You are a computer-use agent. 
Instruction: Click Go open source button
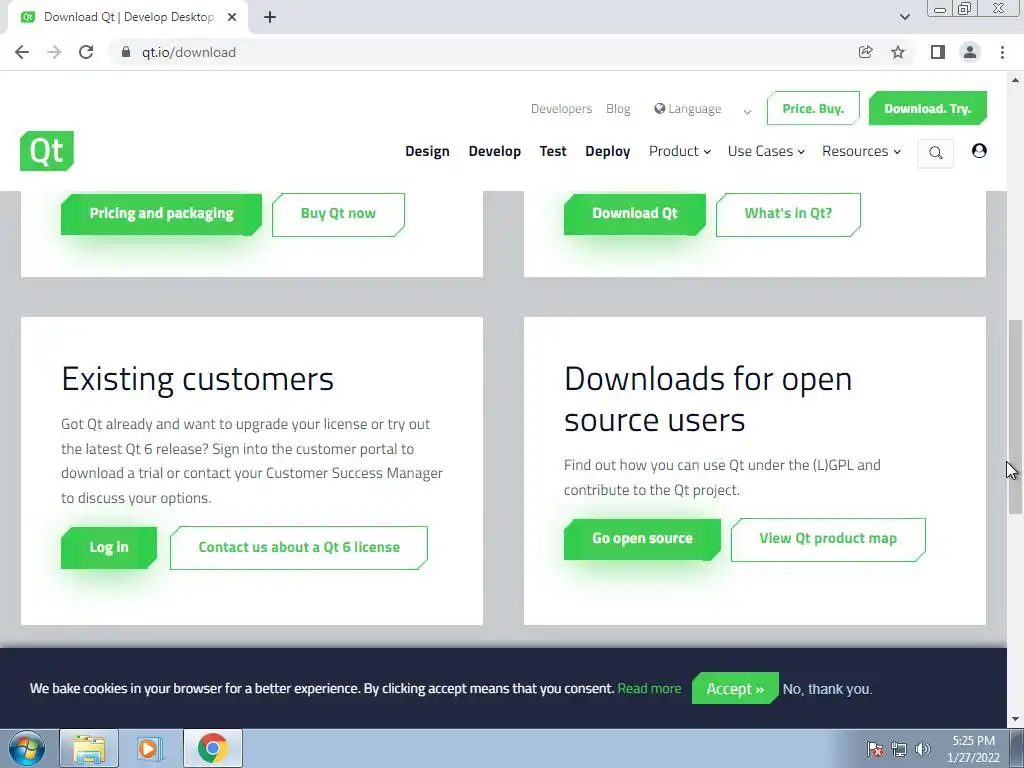click(x=643, y=539)
